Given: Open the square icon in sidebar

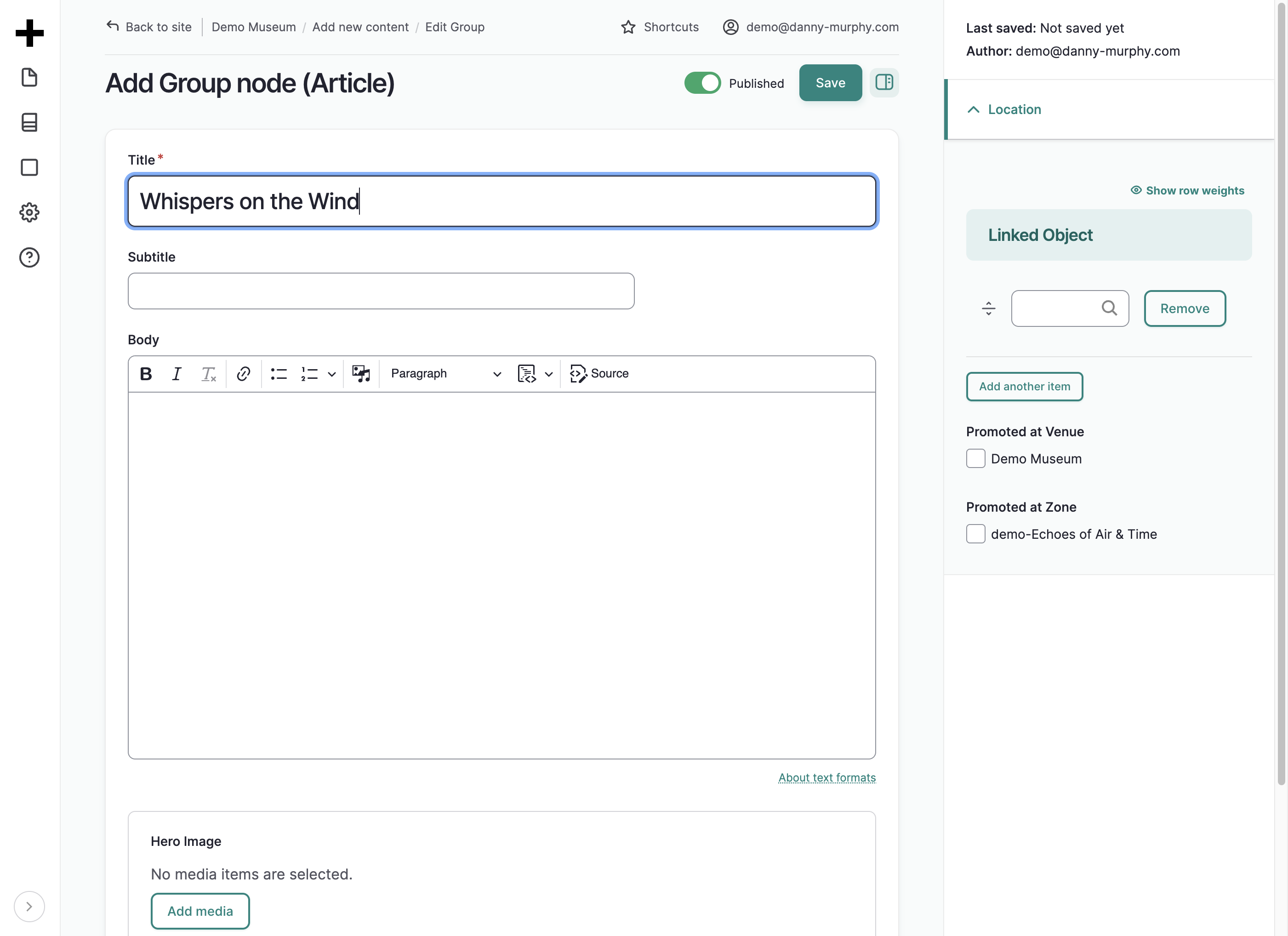Looking at the screenshot, I should [x=29, y=167].
